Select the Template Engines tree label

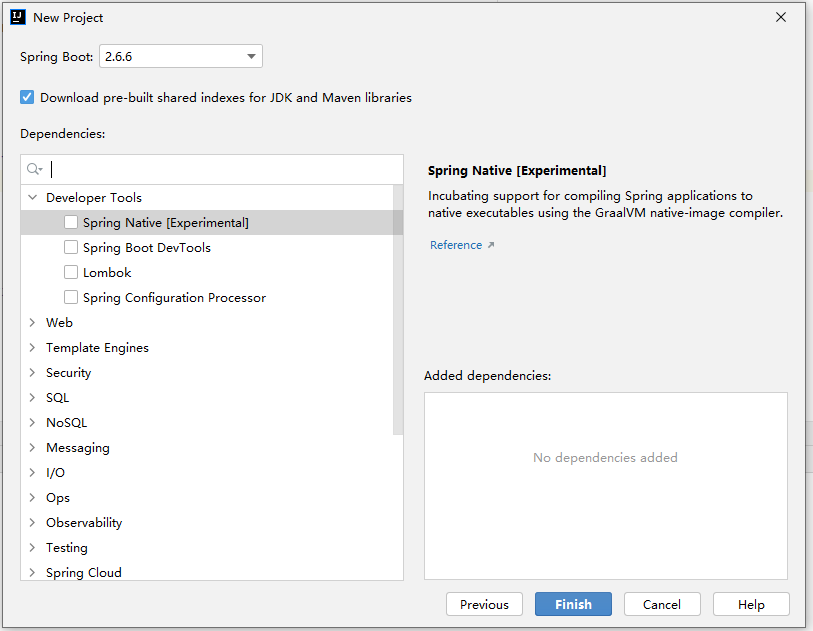point(97,348)
